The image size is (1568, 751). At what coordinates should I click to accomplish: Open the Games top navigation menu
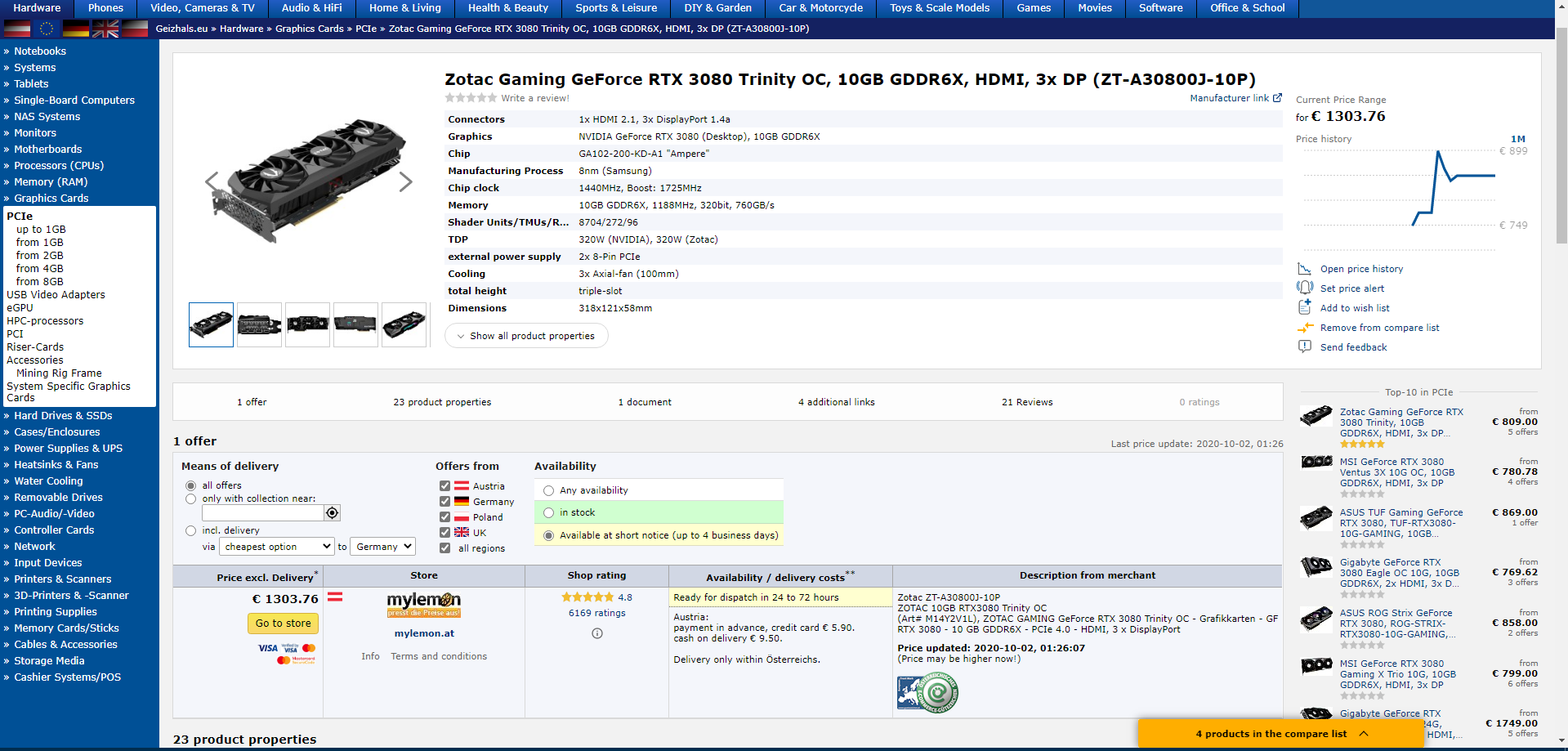click(x=1034, y=8)
